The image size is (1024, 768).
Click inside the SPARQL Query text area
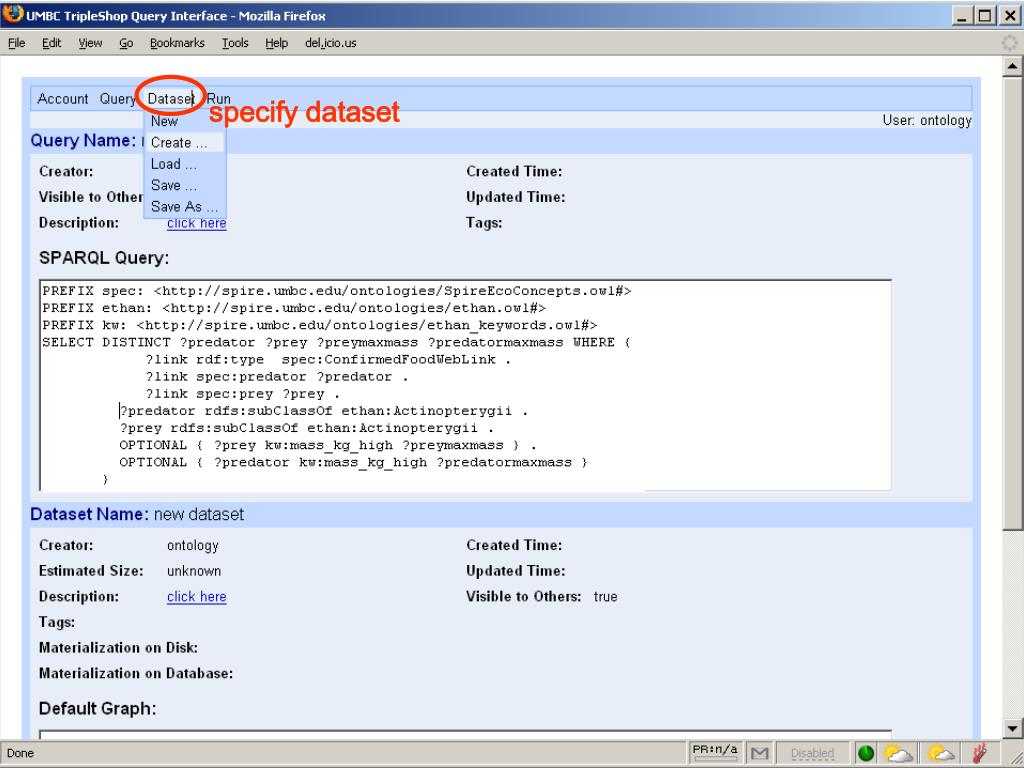click(x=465, y=385)
